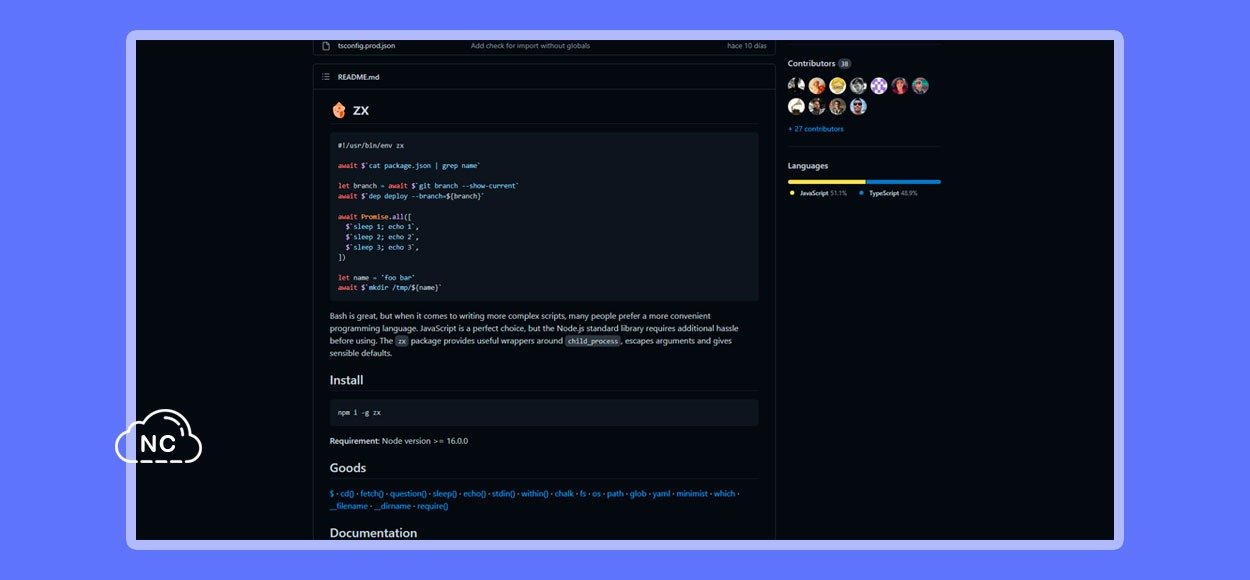The width and height of the screenshot is (1250, 580).
Task: Open the __dirname link under Goods
Action: (392, 506)
